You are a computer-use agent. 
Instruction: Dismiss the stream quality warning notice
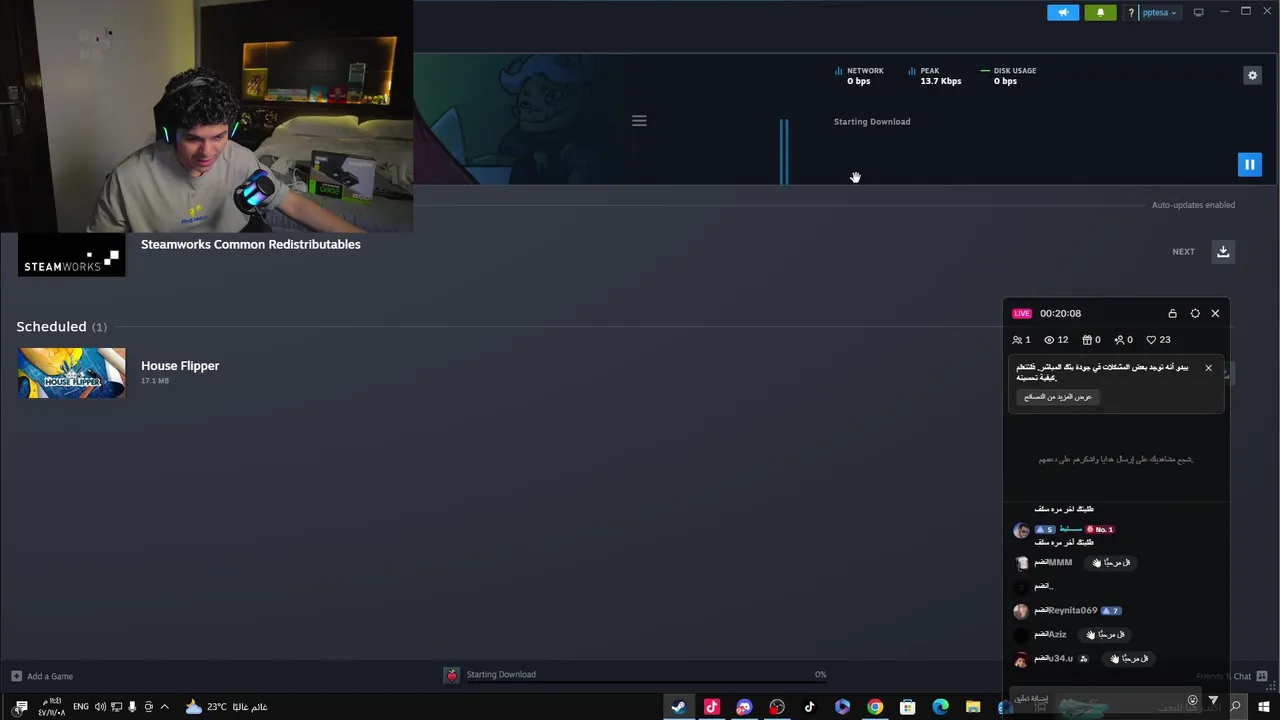pyautogui.click(x=1208, y=368)
